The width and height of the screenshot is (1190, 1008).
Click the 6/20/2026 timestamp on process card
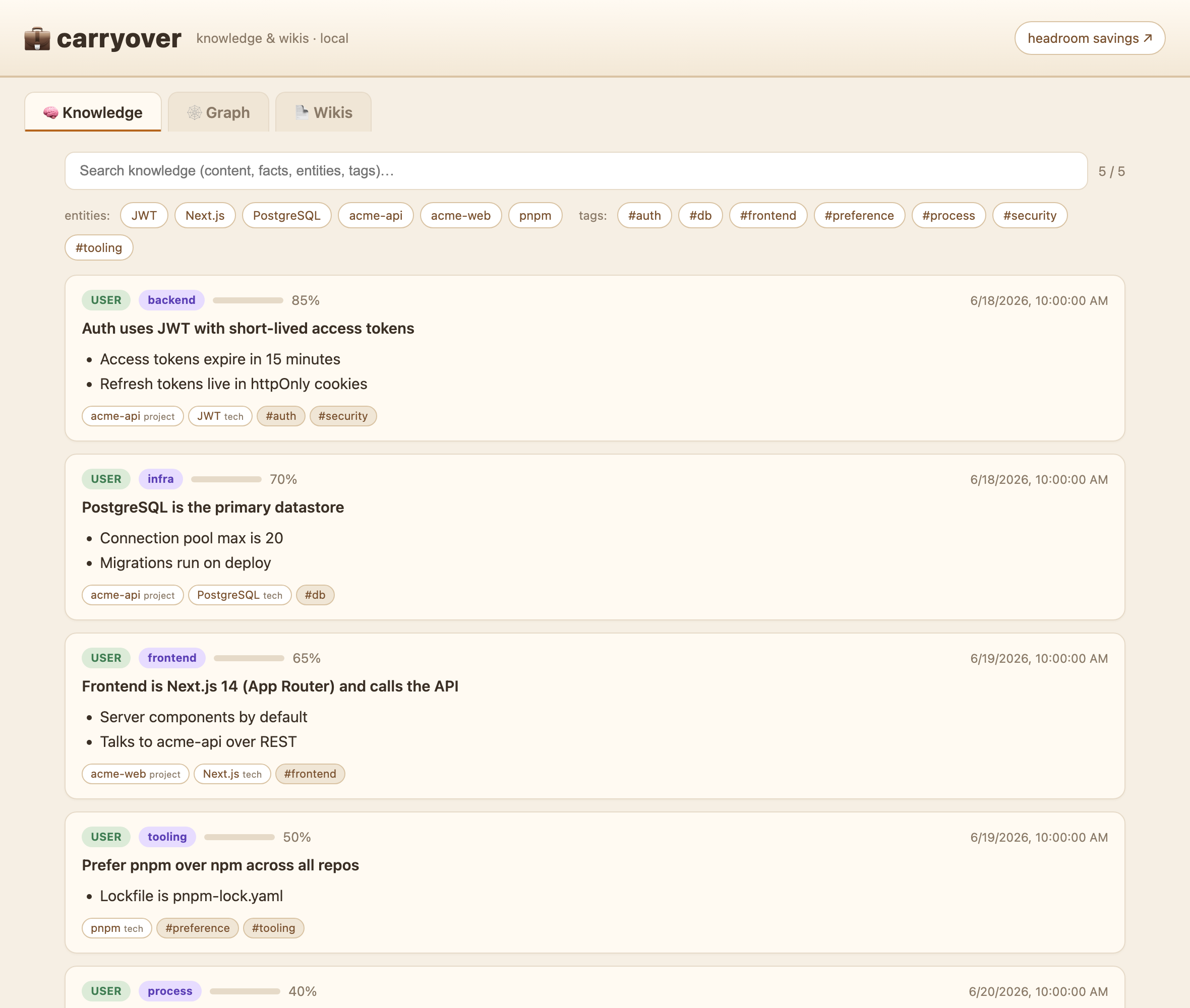click(x=1038, y=991)
